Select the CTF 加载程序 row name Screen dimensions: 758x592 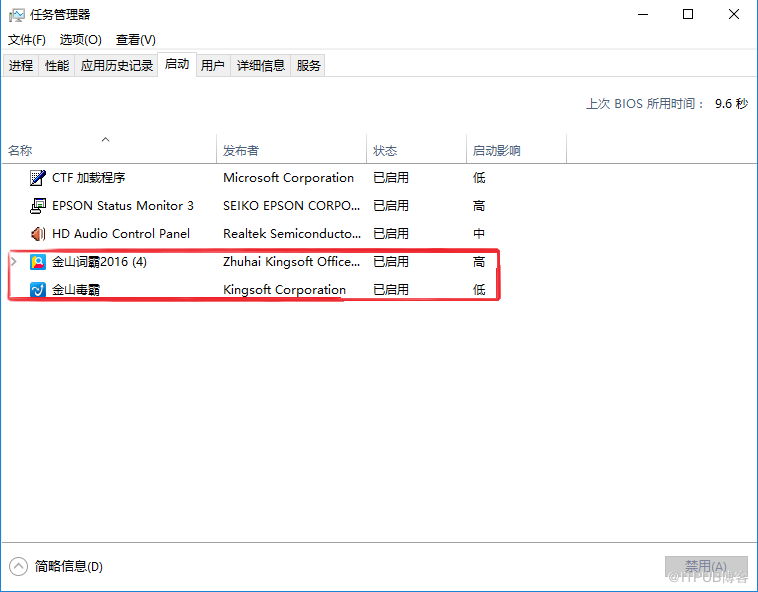[88, 178]
